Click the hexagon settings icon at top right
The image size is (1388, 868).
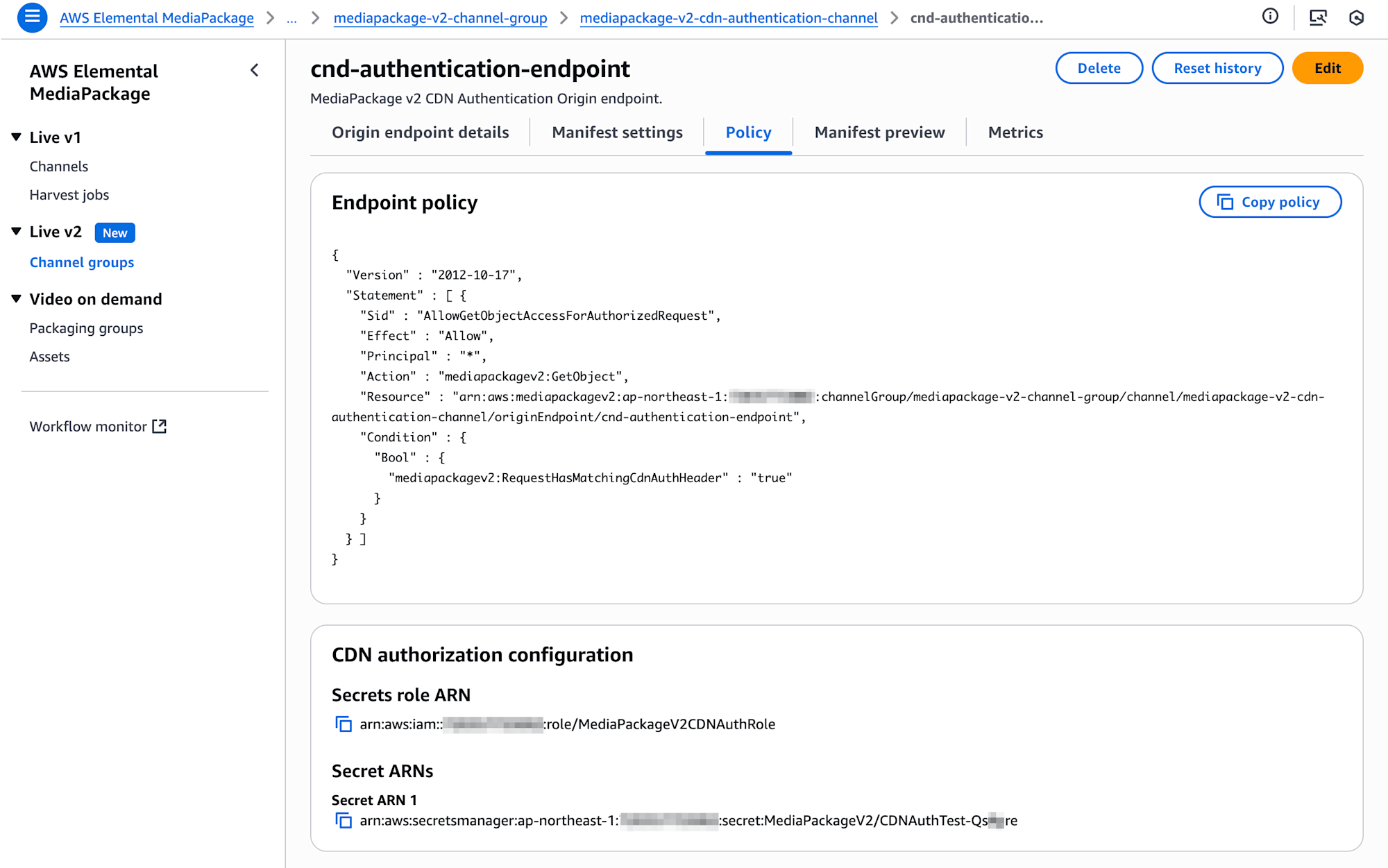coord(1356,17)
